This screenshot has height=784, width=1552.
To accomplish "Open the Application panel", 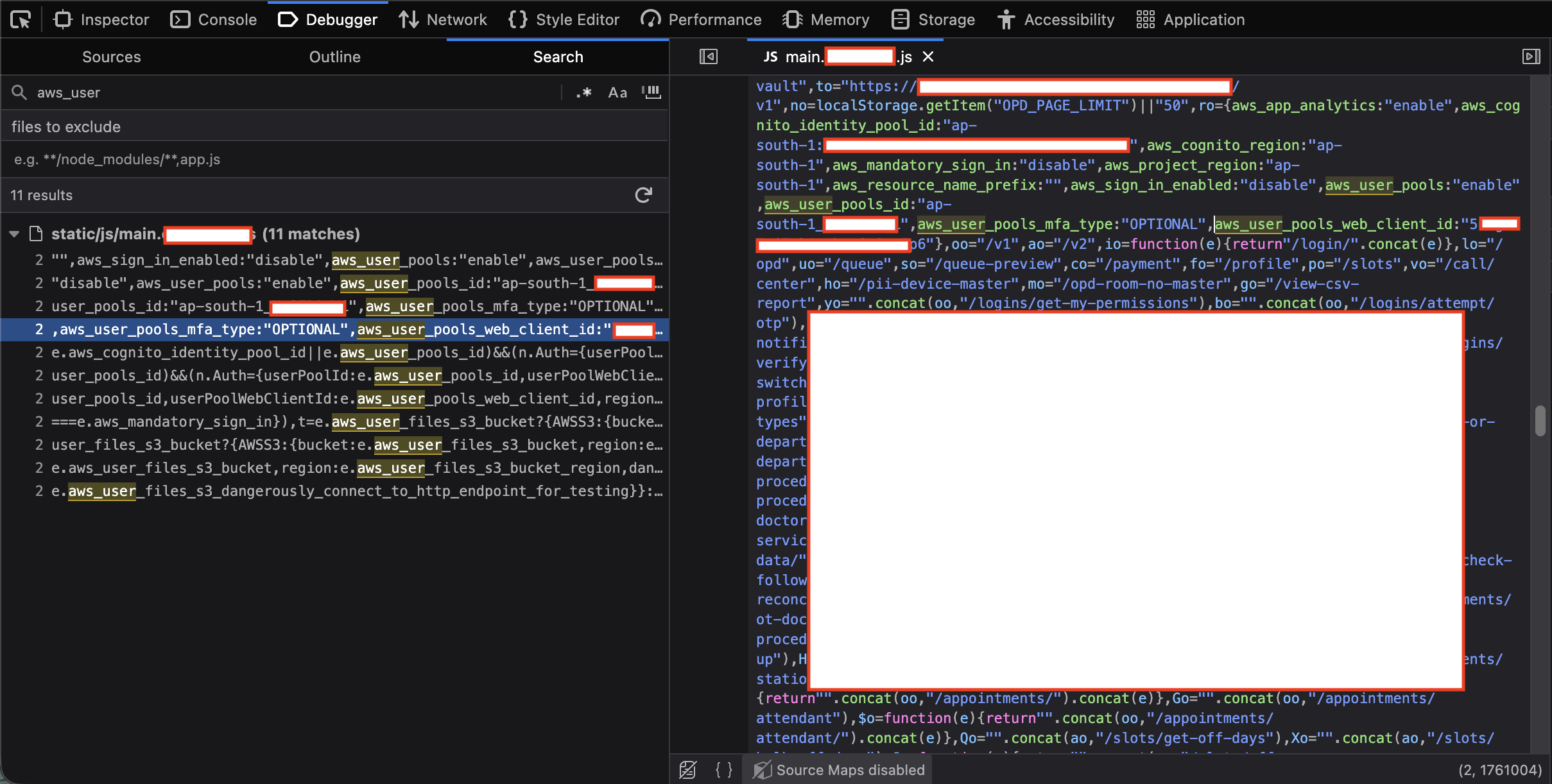I will 1191,20.
